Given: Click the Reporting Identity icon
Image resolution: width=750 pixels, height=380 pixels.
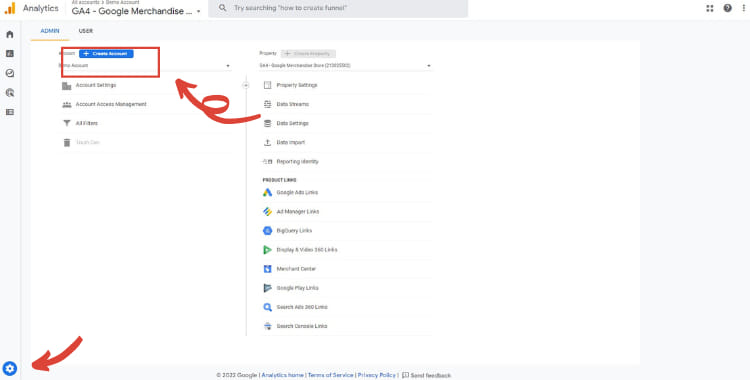Looking at the screenshot, I should 267,162.
